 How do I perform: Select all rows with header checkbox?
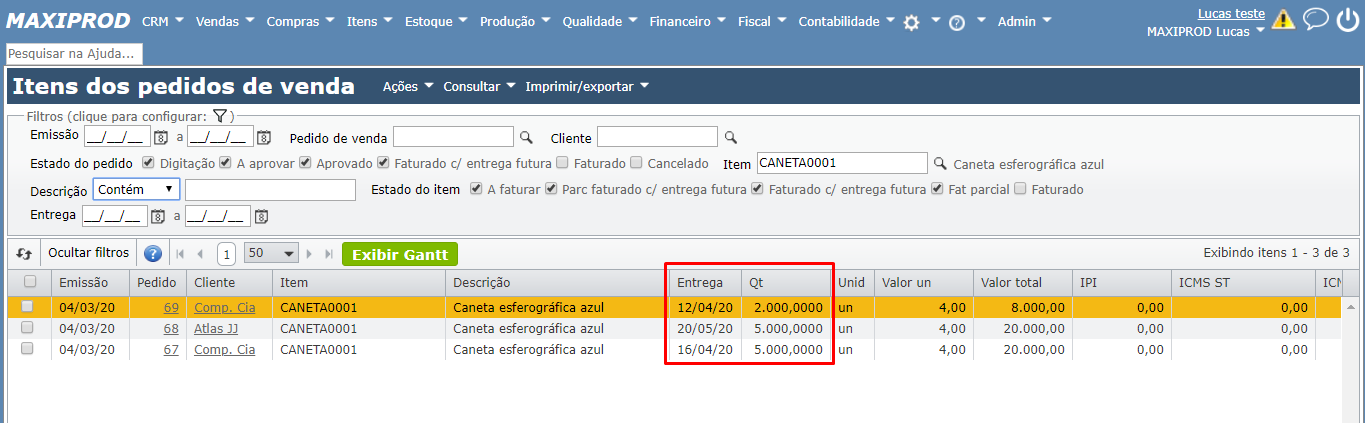coord(29,283)
